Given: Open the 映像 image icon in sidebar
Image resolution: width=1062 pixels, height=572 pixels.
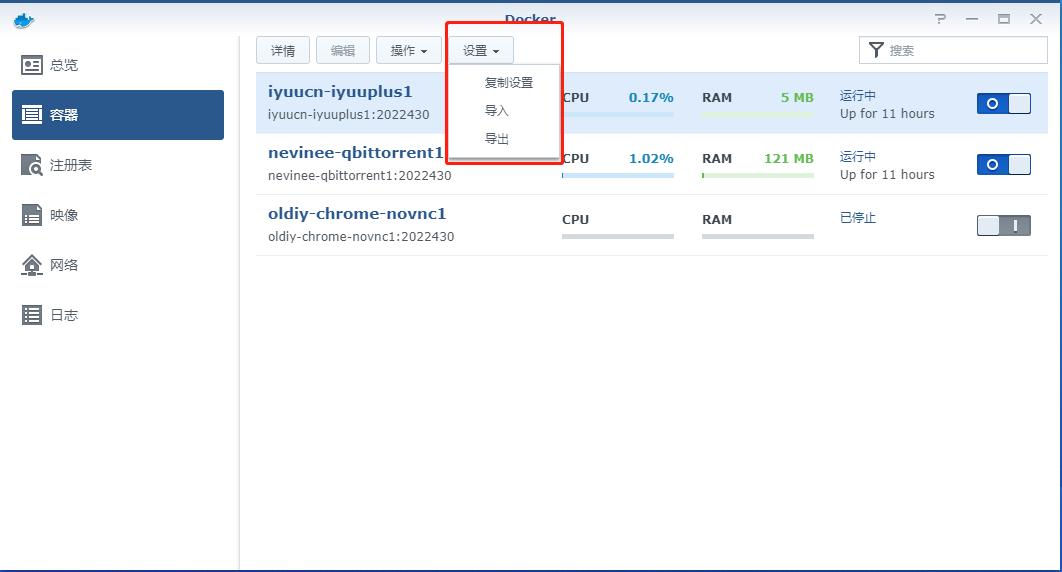Looking at the screenshot, I should click(x=32, y=215).
